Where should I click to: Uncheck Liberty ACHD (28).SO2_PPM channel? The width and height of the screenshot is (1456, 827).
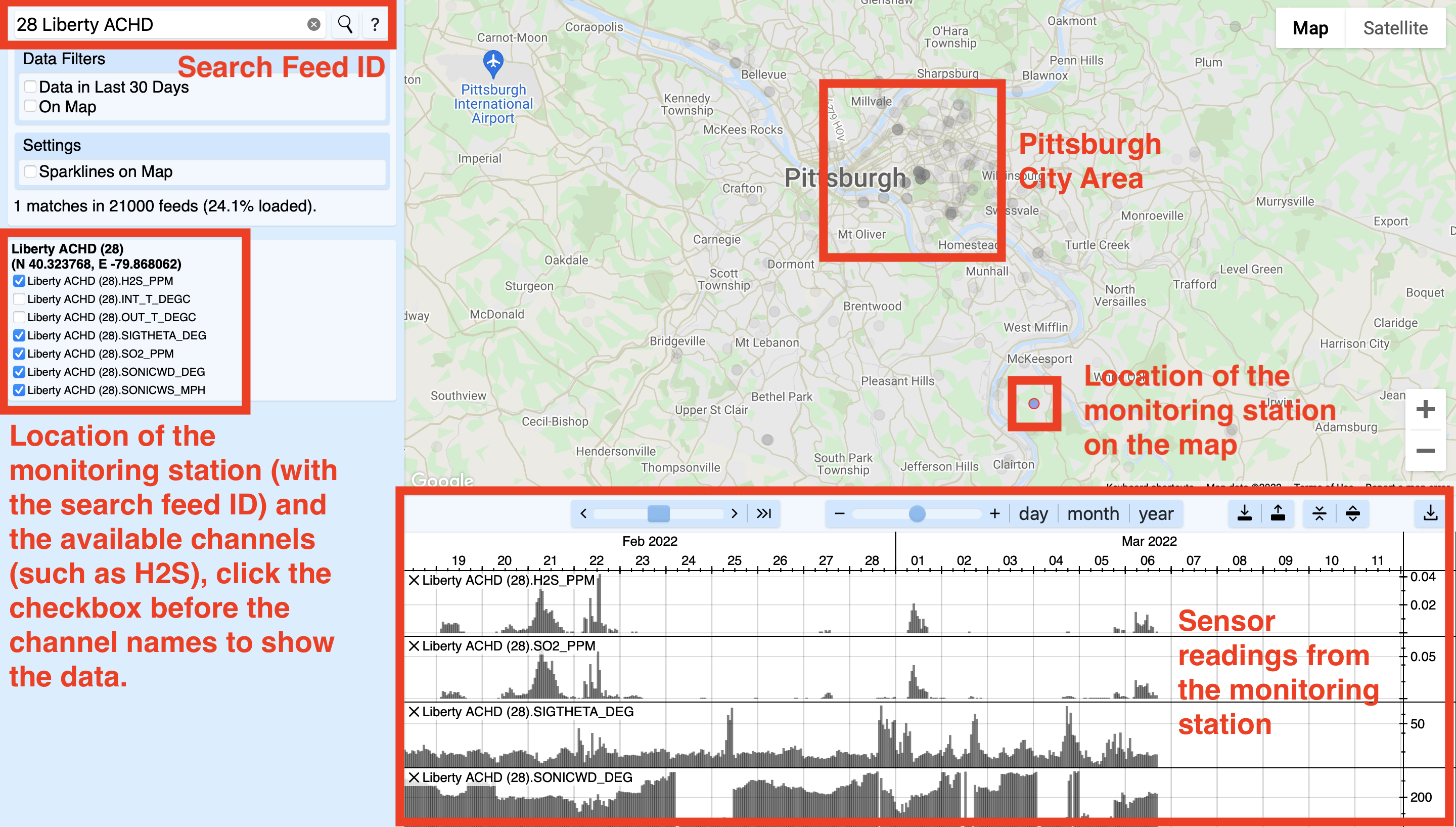[19, 353]
